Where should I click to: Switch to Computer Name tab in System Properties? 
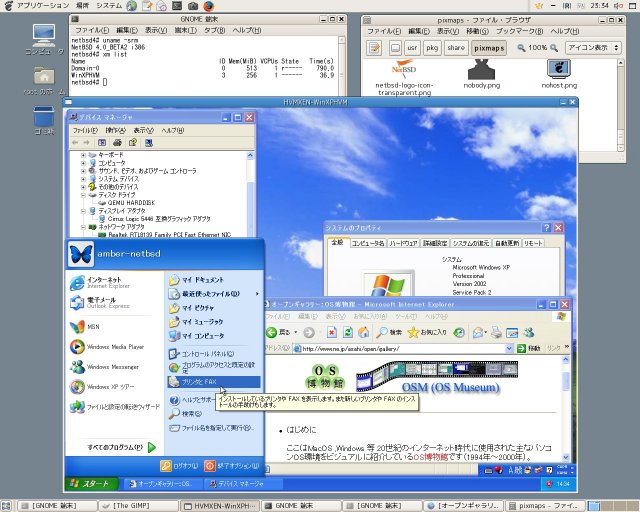368,243
